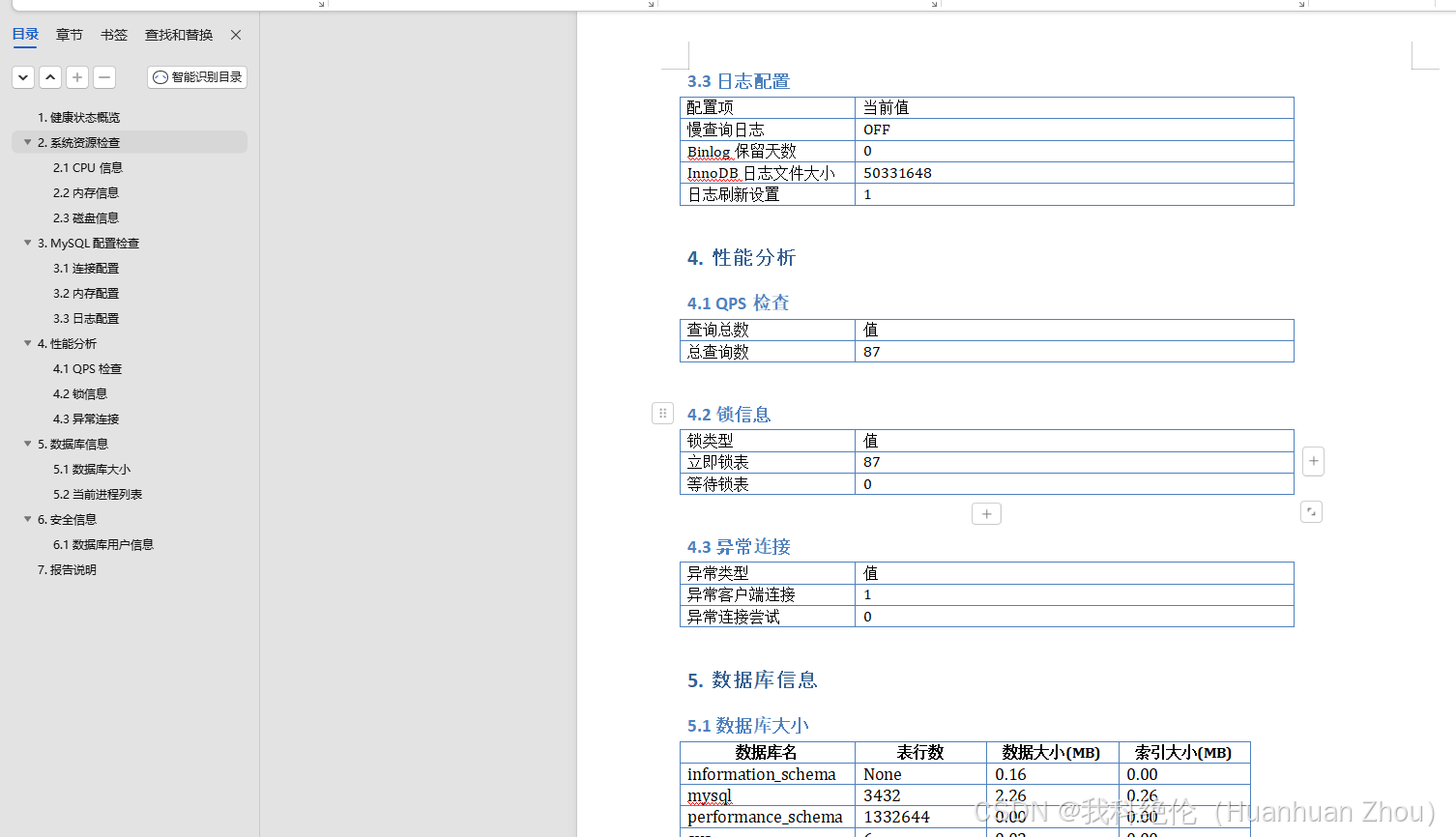Screen dimensions: 1456x837
Task: Click the 立即锁表 cell
Action: [768, 462]
